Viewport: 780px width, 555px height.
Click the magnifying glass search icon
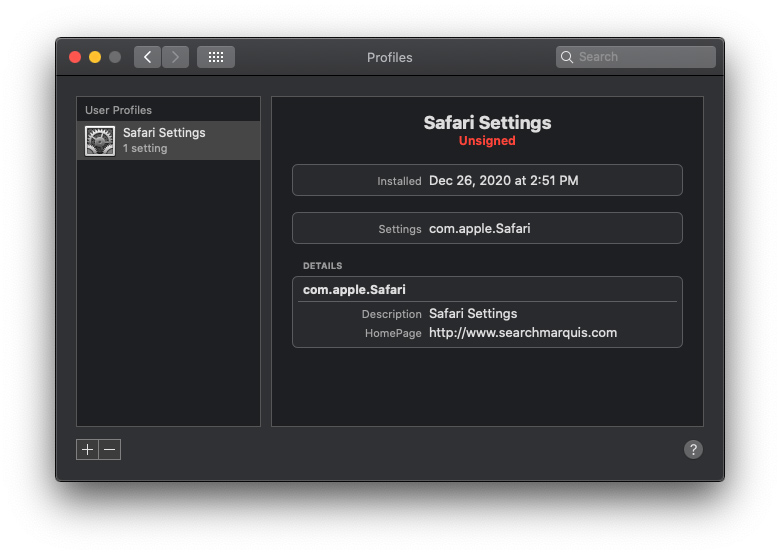click(x=567, y=57)
